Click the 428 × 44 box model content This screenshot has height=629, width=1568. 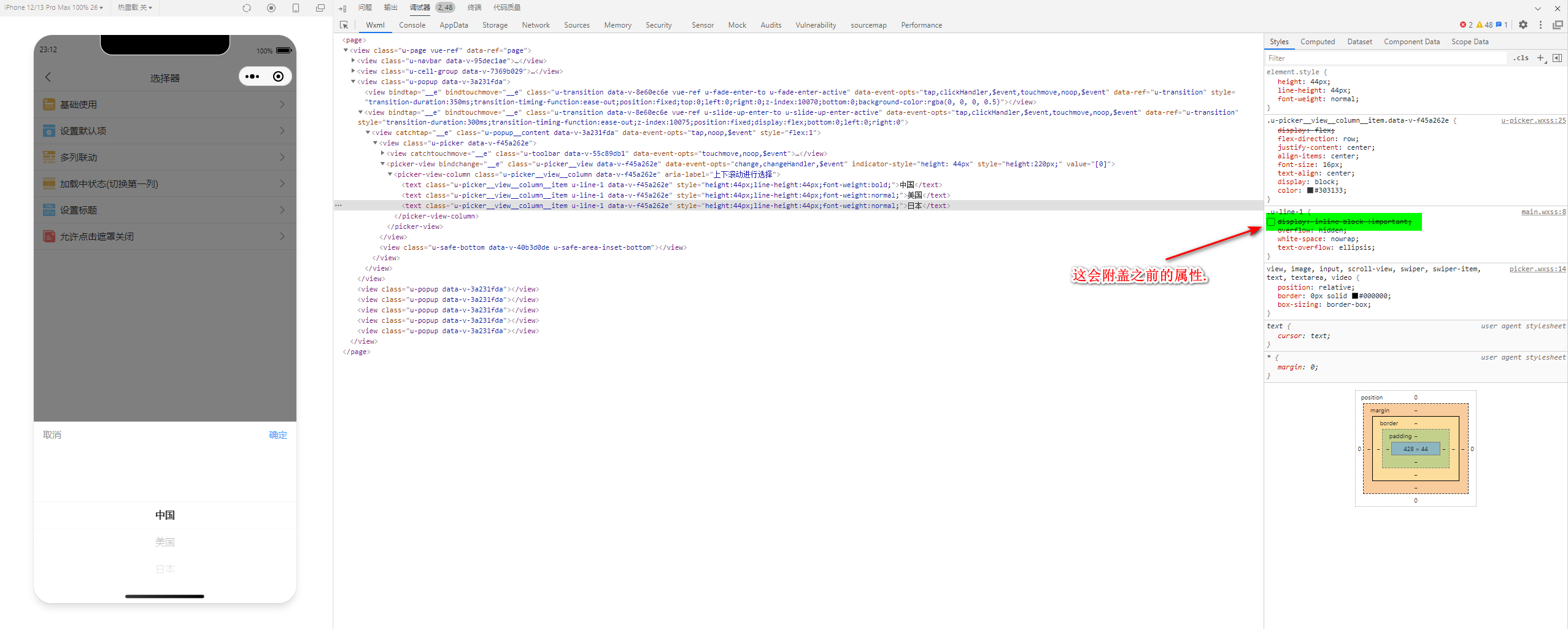[1415, 449]
